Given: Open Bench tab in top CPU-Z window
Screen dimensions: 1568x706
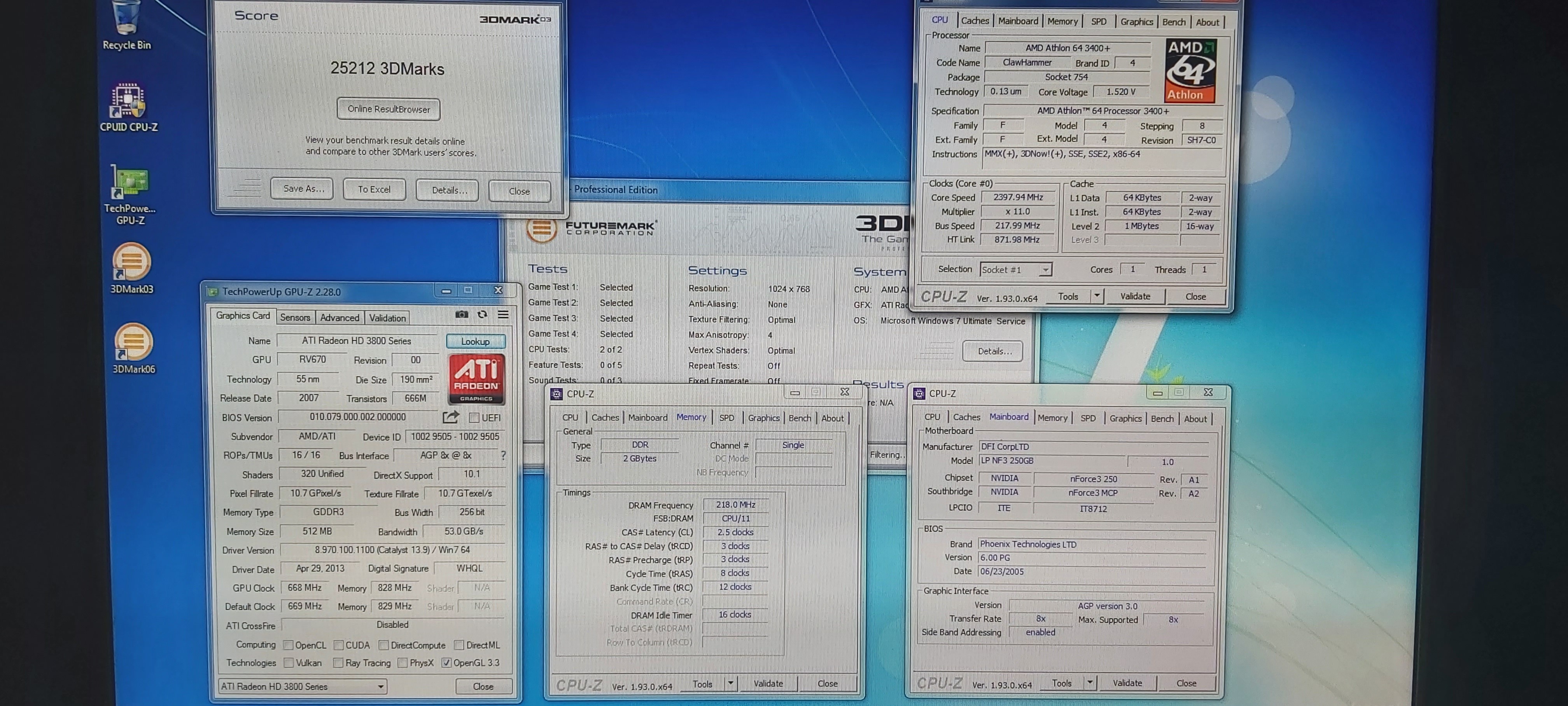Looking at the screenshot, I should click(1174, 22).
